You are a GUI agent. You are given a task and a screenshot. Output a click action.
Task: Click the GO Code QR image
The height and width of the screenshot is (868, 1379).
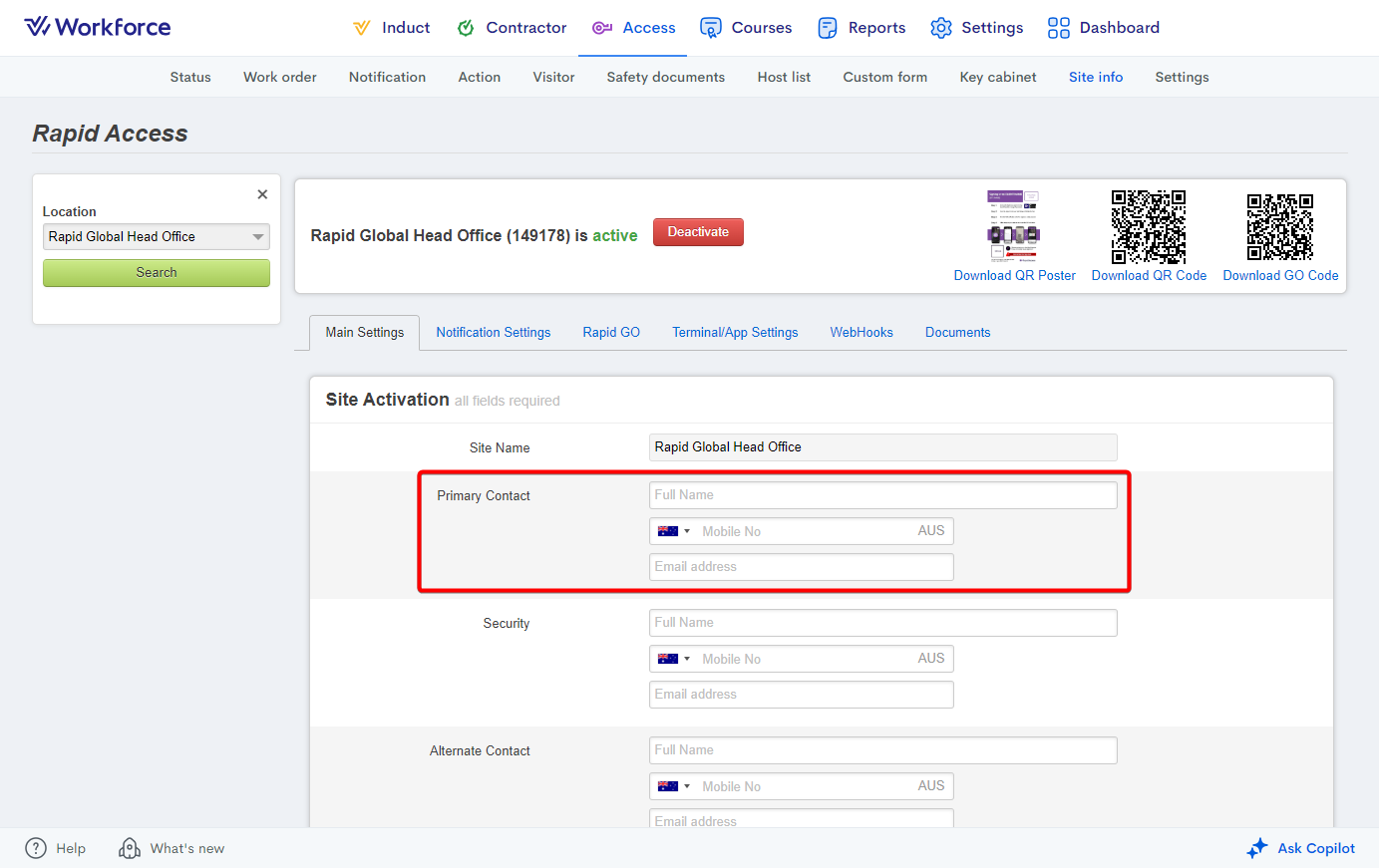pos(1280,226)
